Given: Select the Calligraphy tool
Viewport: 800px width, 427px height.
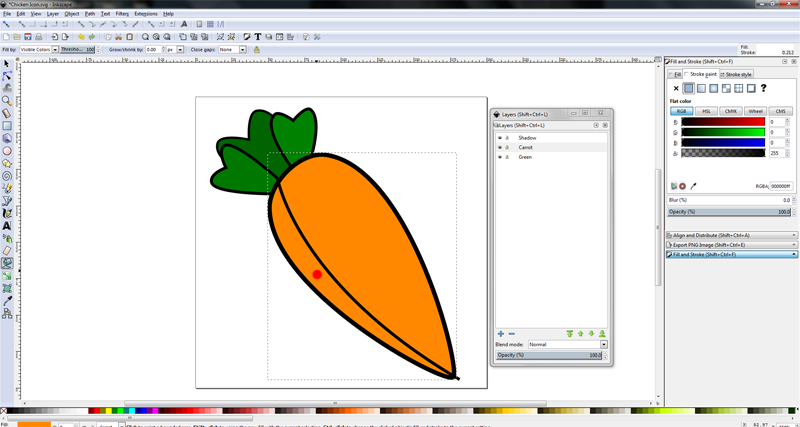Looking at the screenshot, I should click(x=7, y=213).
